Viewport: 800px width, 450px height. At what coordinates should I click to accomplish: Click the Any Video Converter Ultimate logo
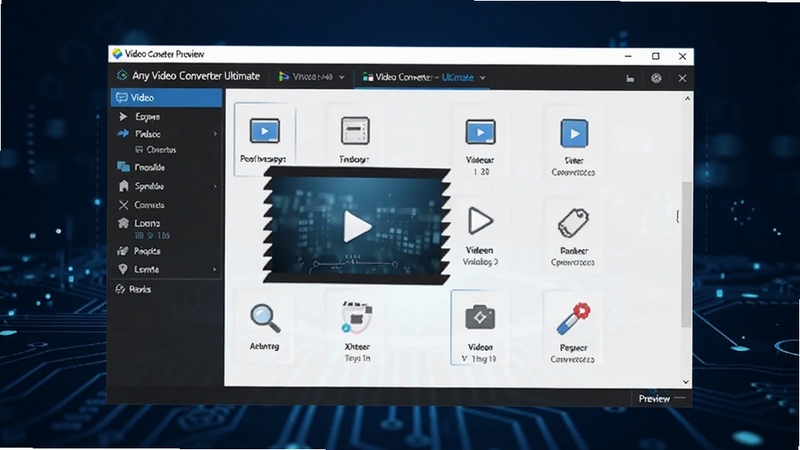122,76
